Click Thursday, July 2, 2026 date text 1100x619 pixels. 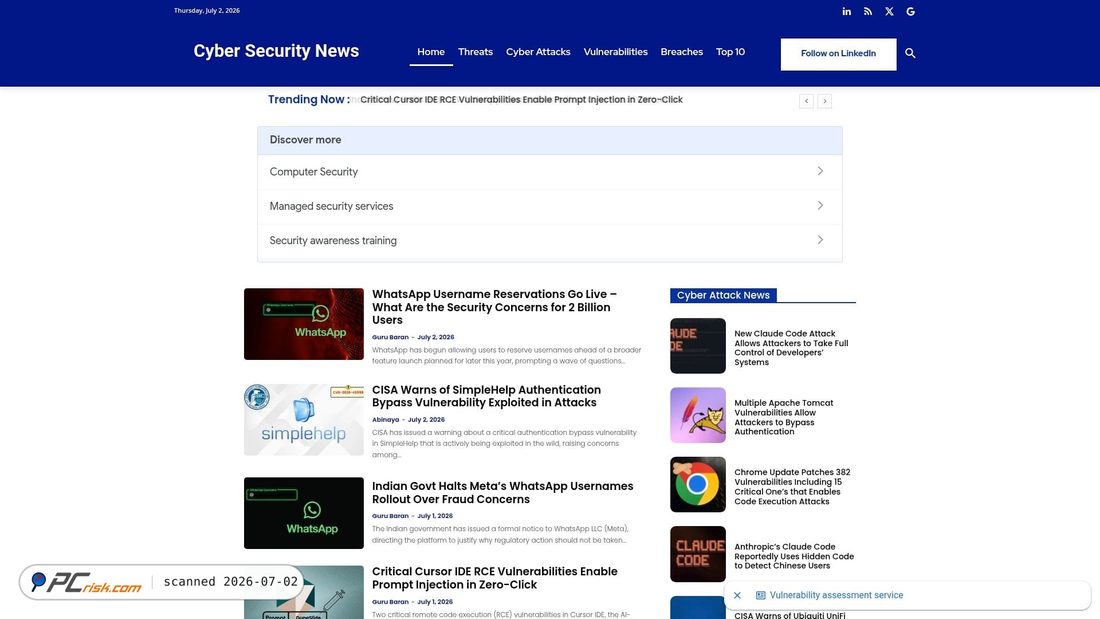point(207,11)
